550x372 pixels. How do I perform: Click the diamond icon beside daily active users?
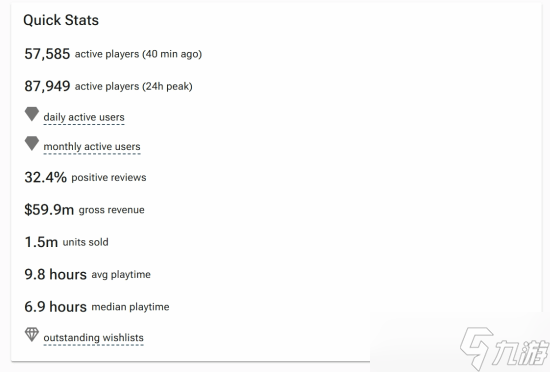[x=32, y=114]
